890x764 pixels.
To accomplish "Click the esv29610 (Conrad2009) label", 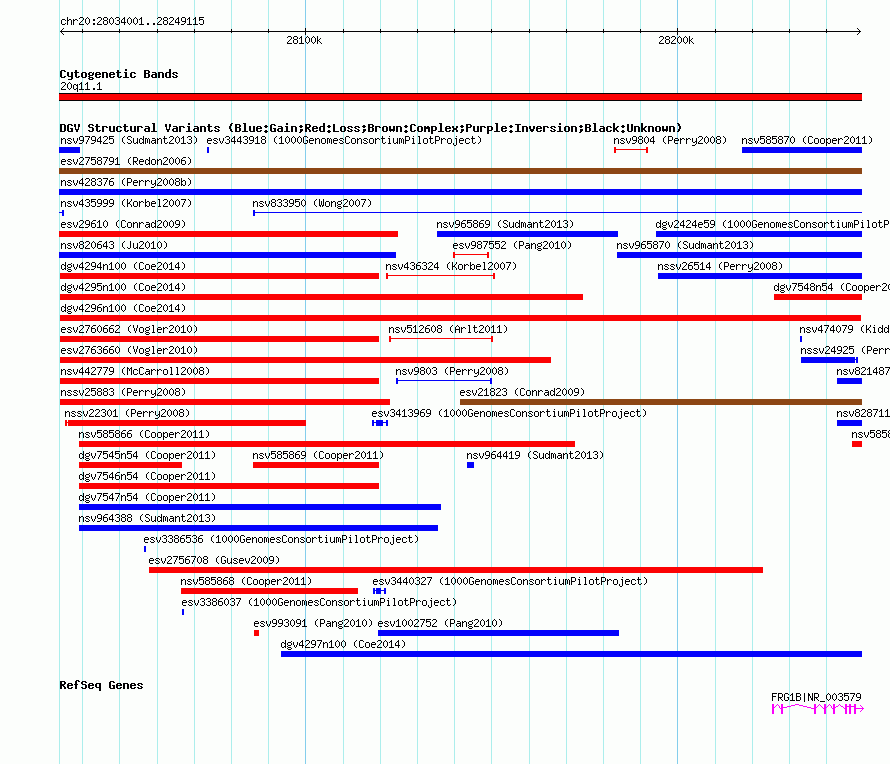I will coord(123,224).
